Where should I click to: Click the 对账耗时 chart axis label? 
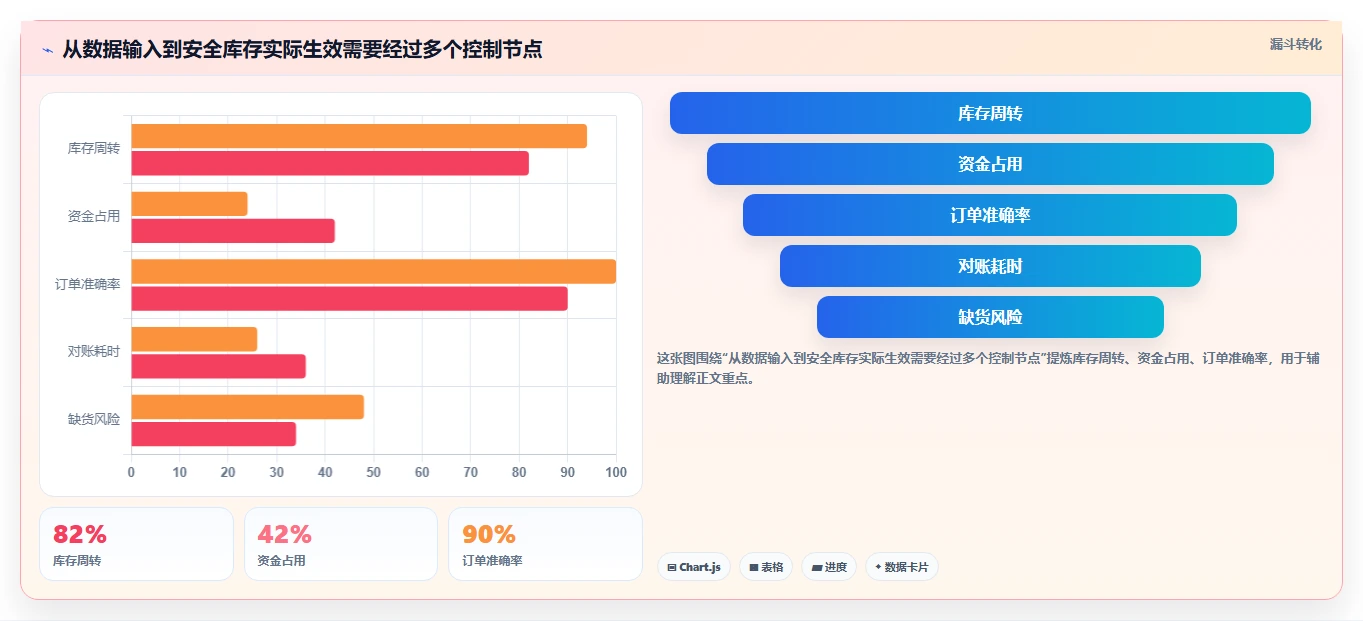coord(94,352)
